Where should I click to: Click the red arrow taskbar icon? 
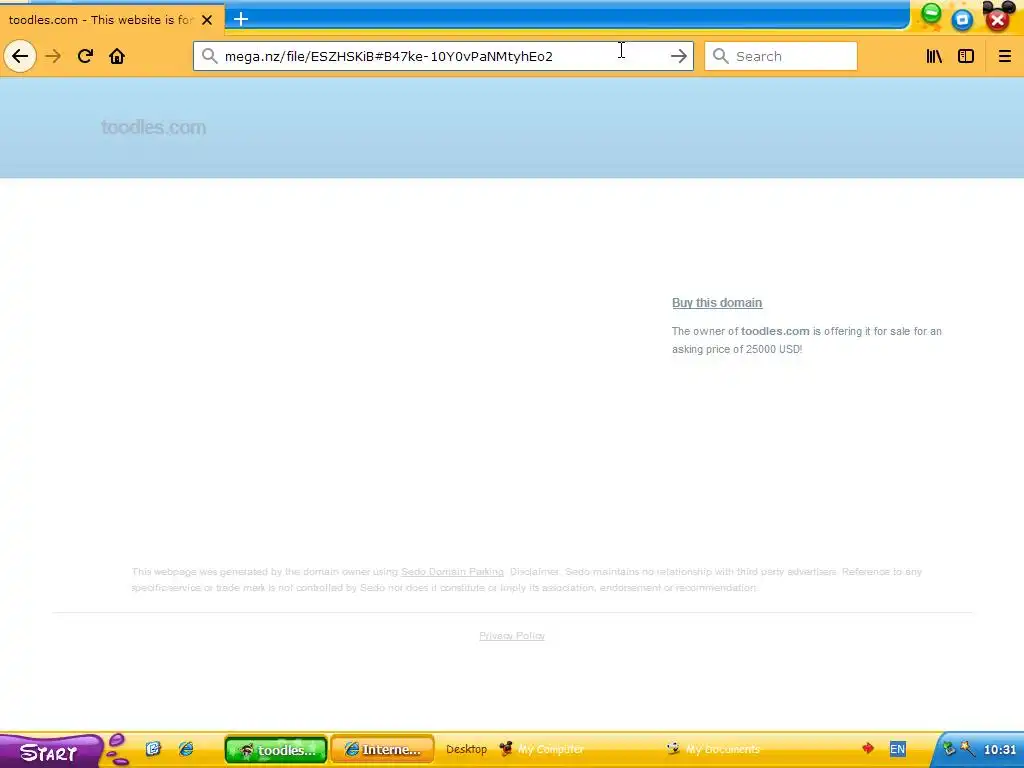click(x=868, y=748)
